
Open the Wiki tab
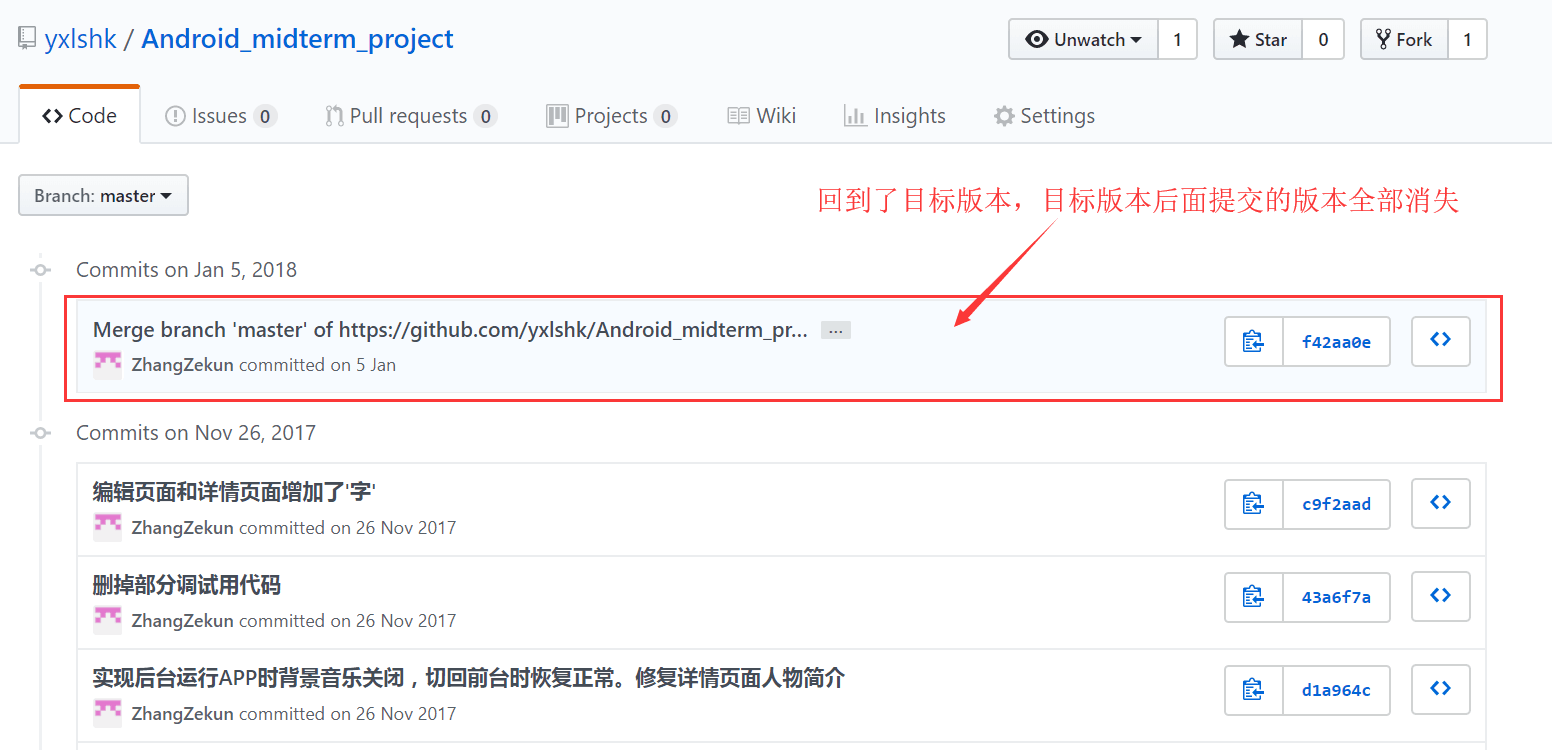pyautogui.click(x=762, y=116)
